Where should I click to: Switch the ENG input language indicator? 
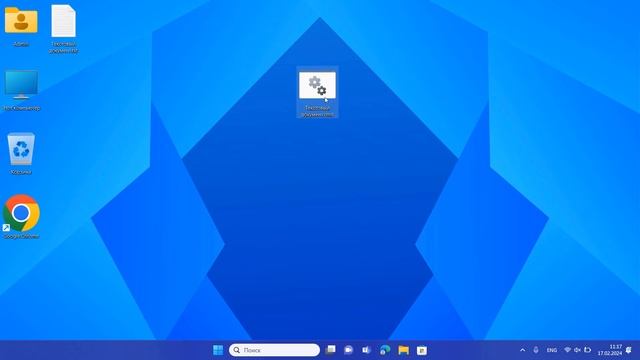tap(552, 350)
